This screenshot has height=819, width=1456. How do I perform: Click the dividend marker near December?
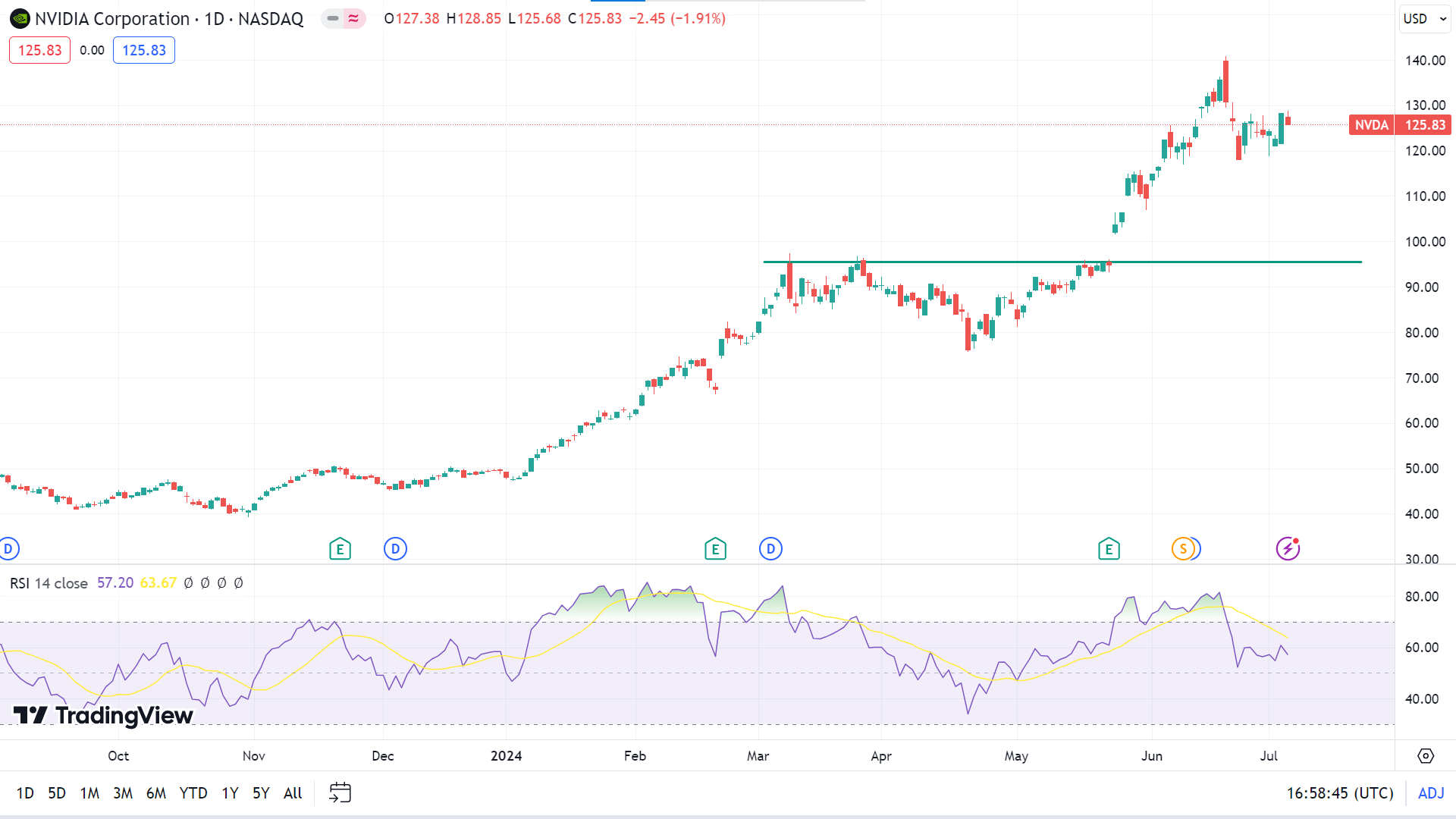[x=395, y=548]
